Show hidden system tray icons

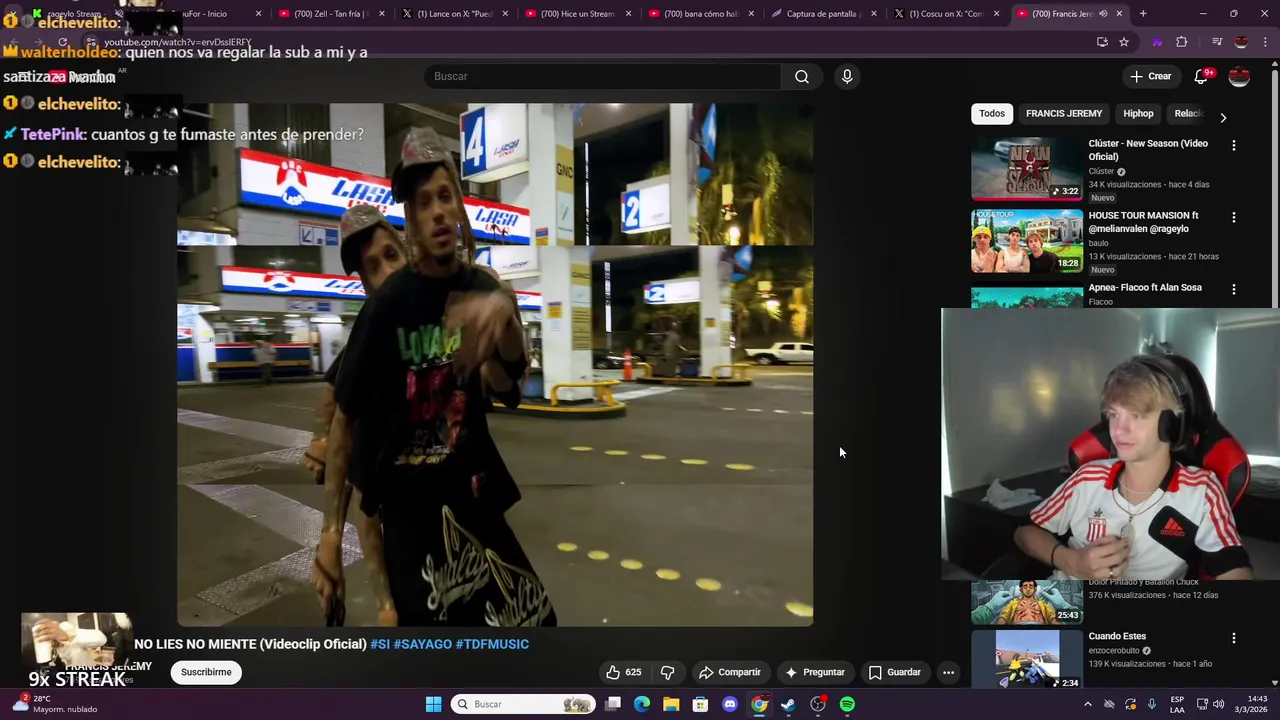[1088, 705]
